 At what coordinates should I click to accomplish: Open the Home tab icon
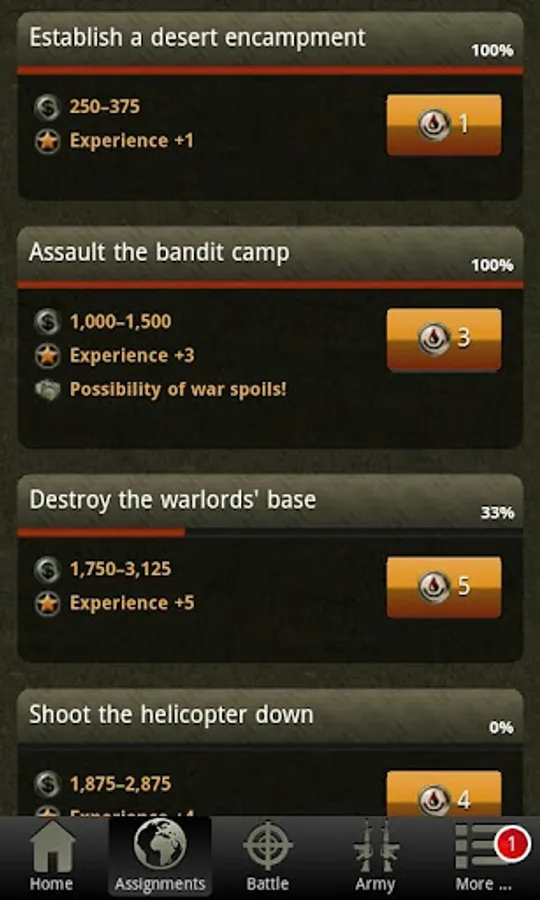click(52, 846)
